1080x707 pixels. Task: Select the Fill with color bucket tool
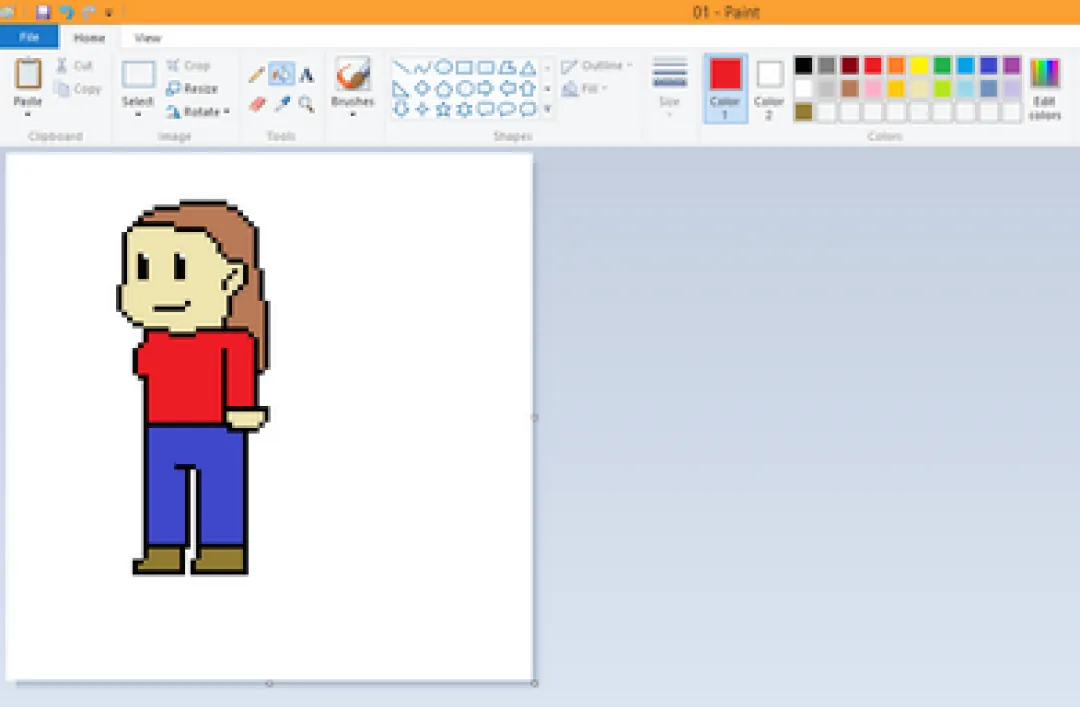pos(281,74)
